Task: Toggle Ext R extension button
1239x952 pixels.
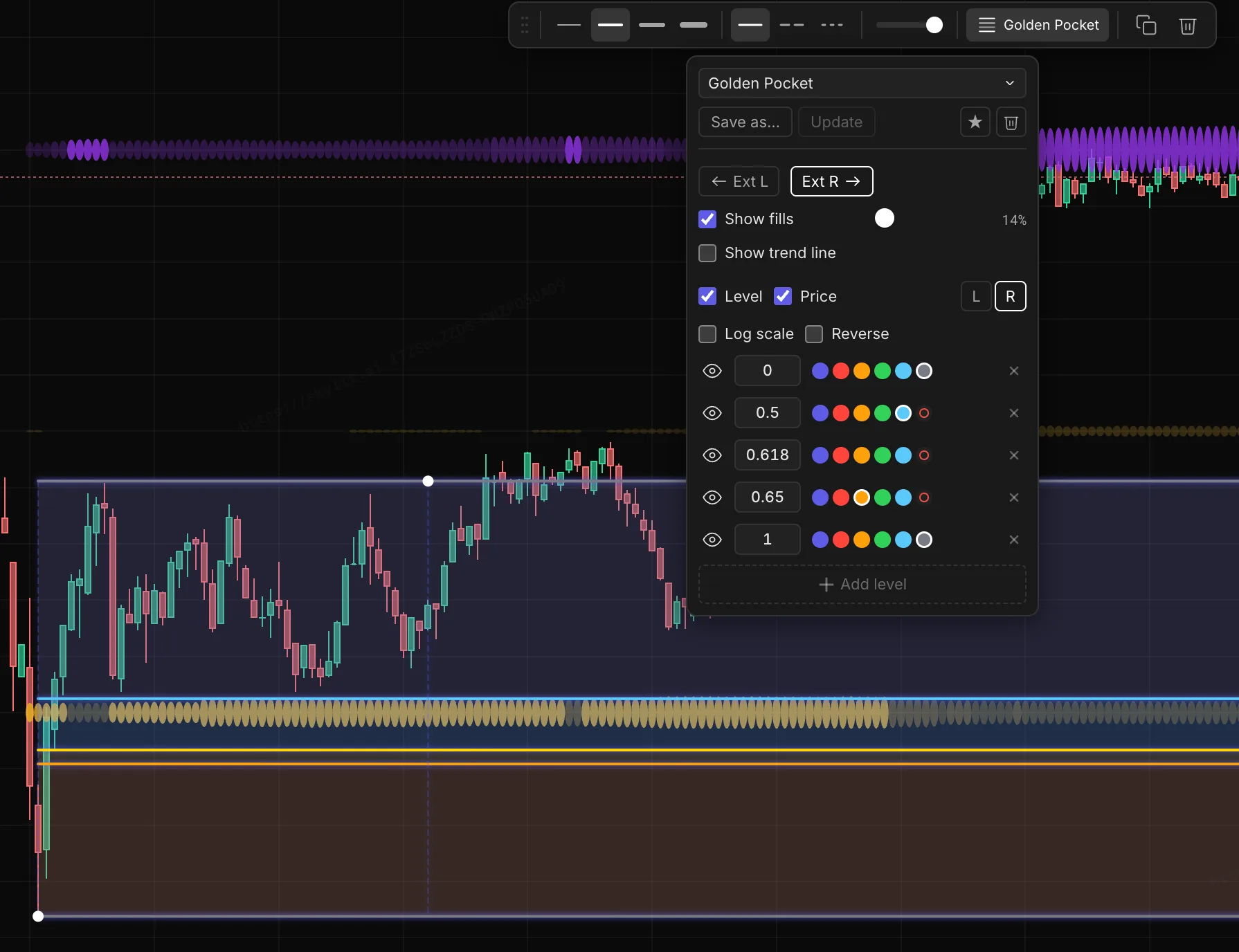Action: [831, 181]
